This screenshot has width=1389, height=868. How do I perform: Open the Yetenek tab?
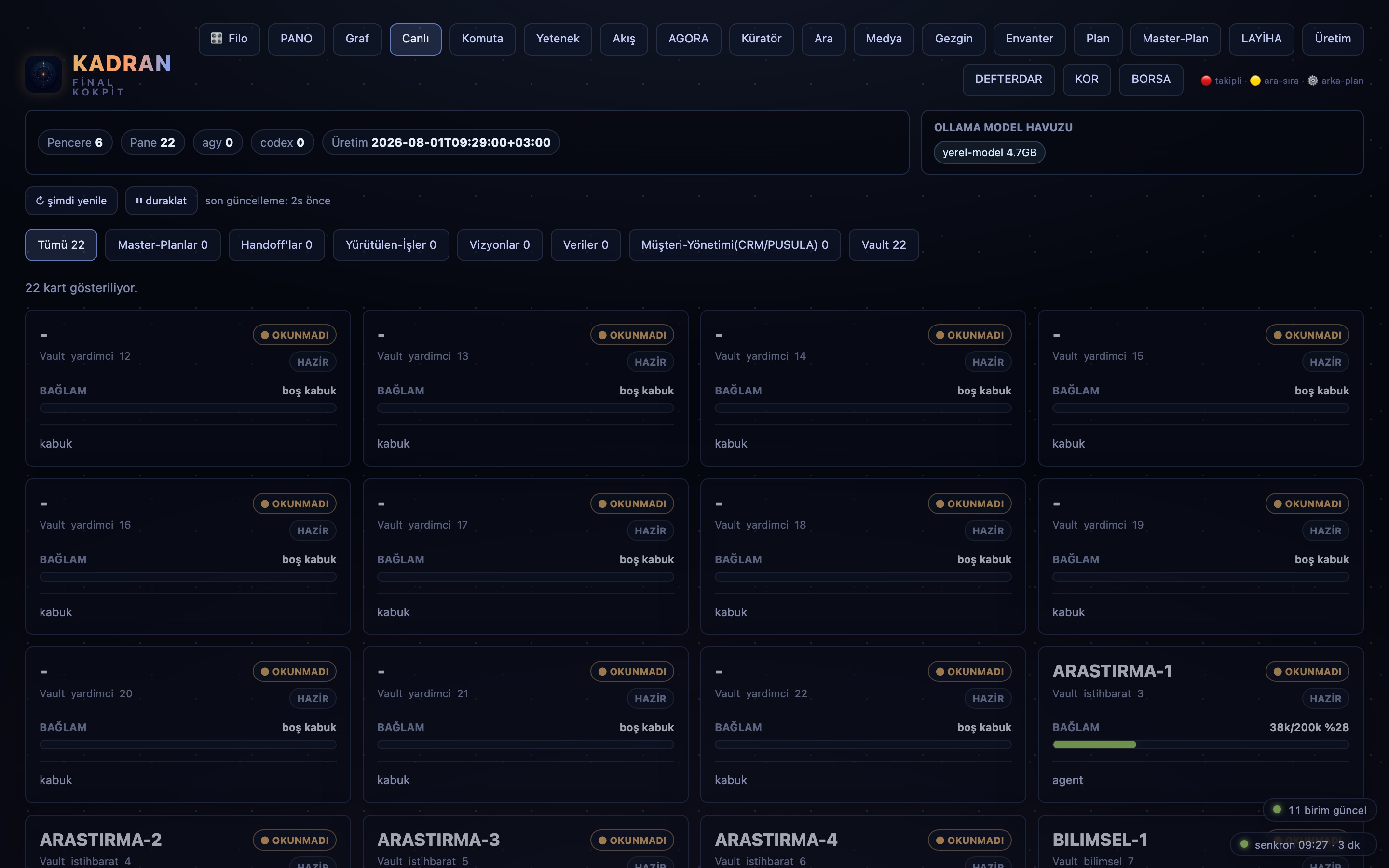(558, 39)
